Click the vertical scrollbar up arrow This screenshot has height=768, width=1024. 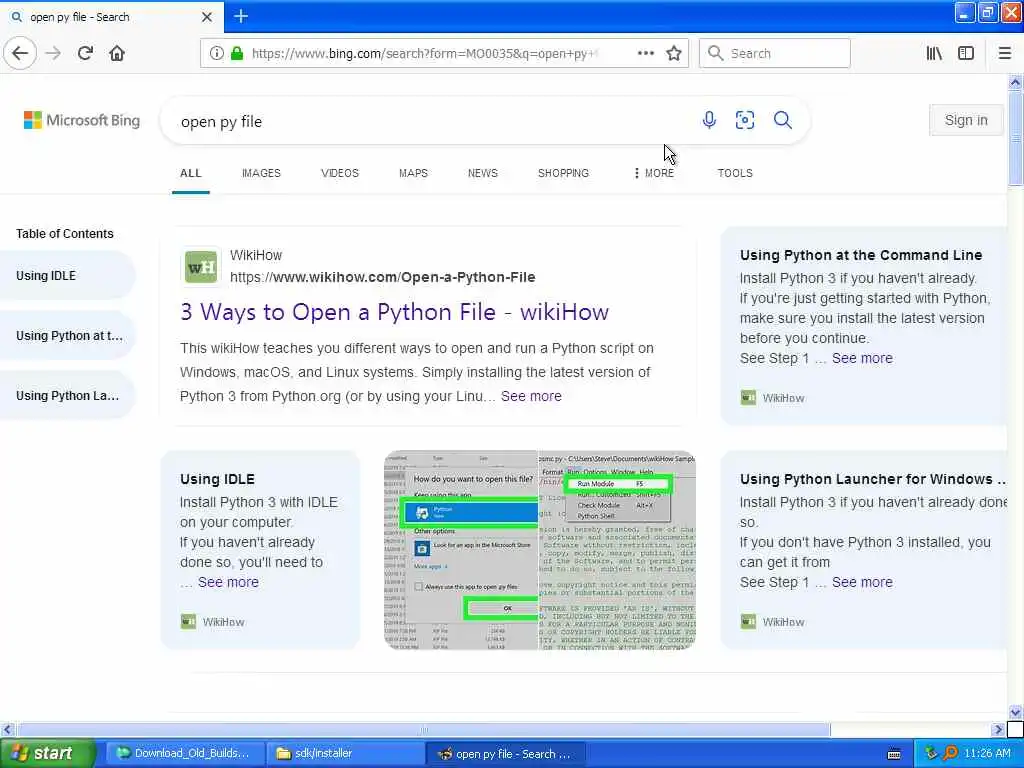click(x=1015, y=82)
